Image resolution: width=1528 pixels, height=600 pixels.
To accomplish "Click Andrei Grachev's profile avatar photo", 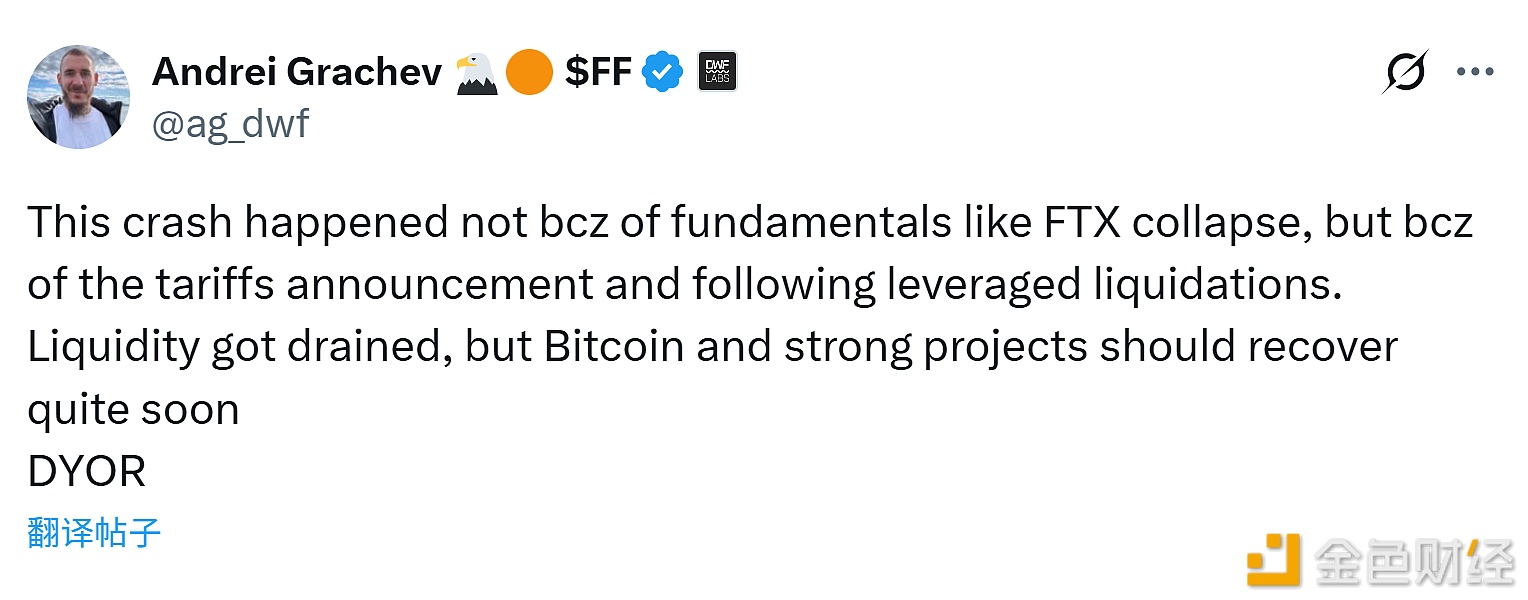I will [77, 97].
